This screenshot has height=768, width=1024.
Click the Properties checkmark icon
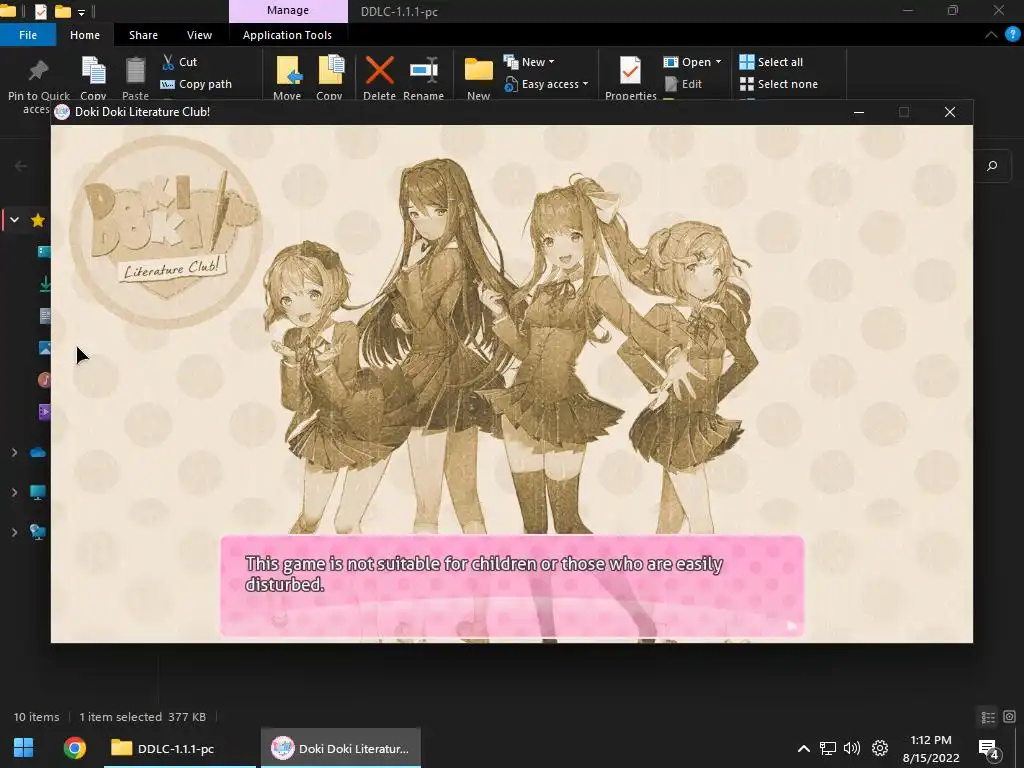point(630,71)
